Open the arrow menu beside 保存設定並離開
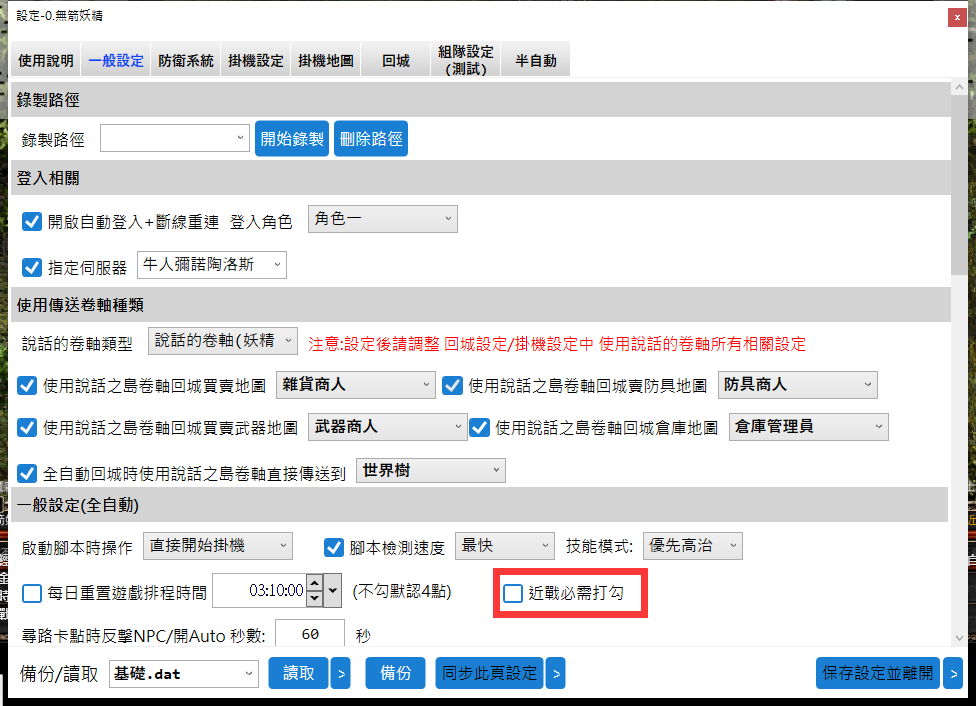 tap(953, 673)
